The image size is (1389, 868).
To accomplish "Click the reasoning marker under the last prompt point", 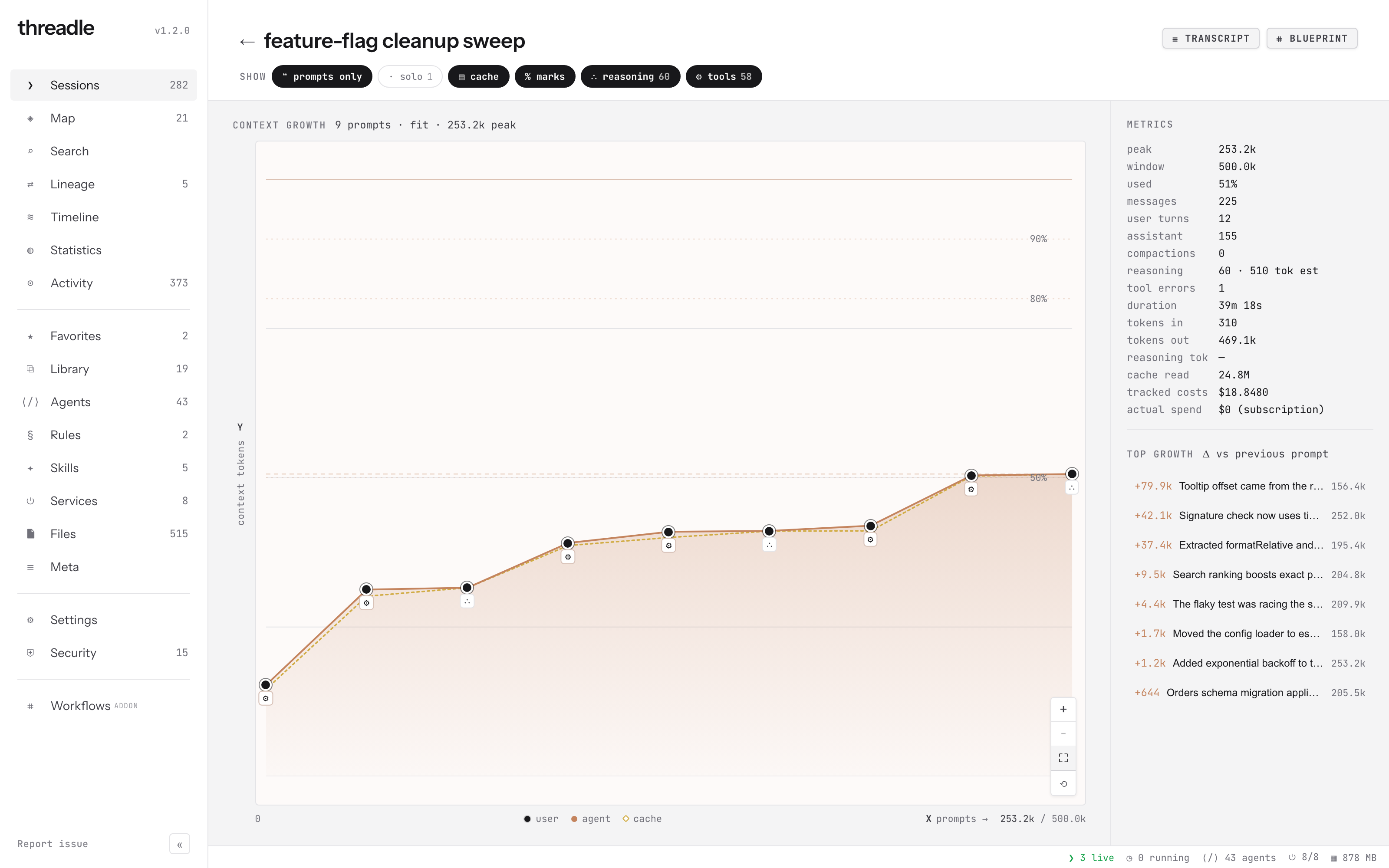I will pos(1072,488).
